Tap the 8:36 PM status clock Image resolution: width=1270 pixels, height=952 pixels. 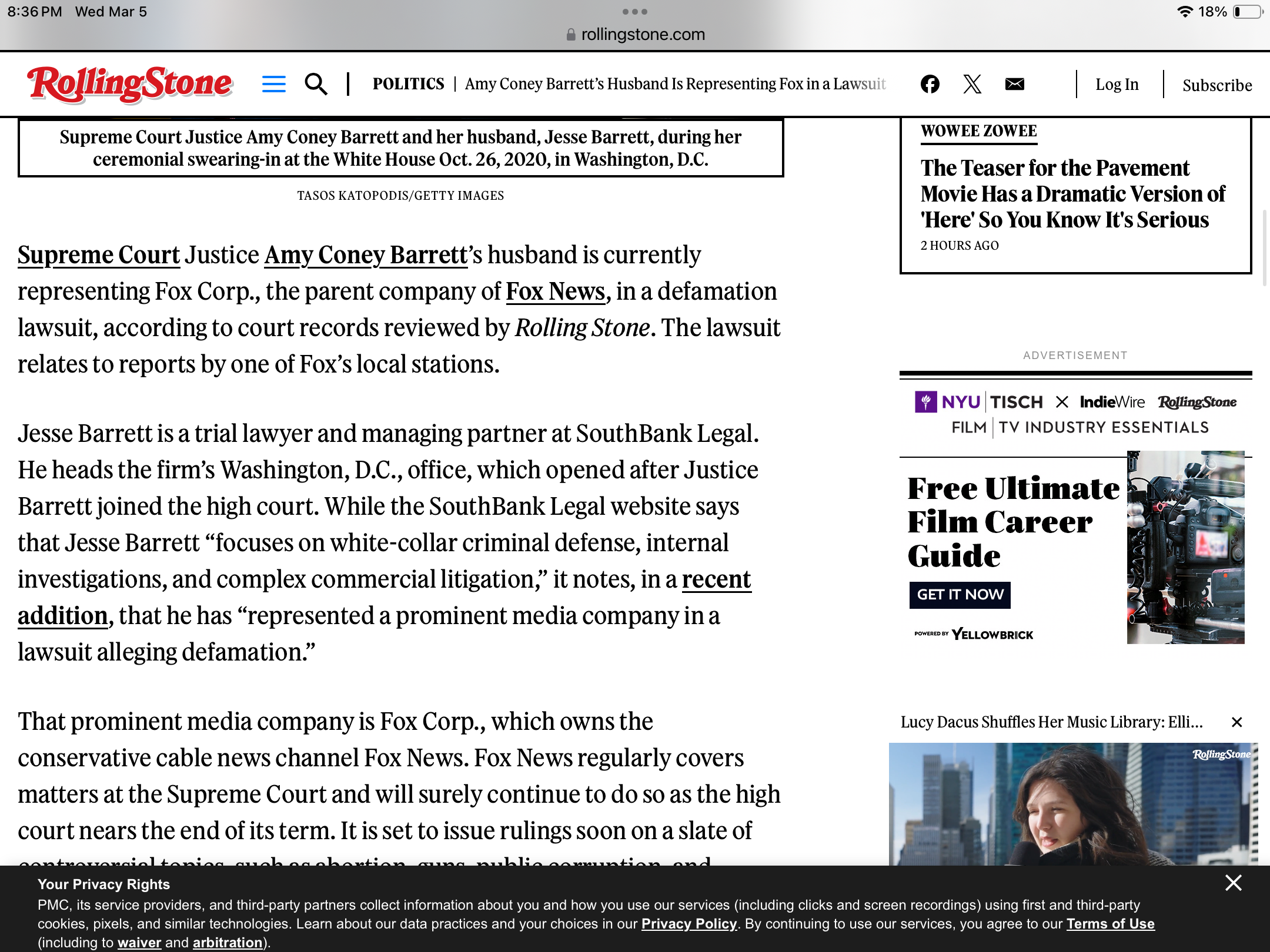tap(35, 12)
